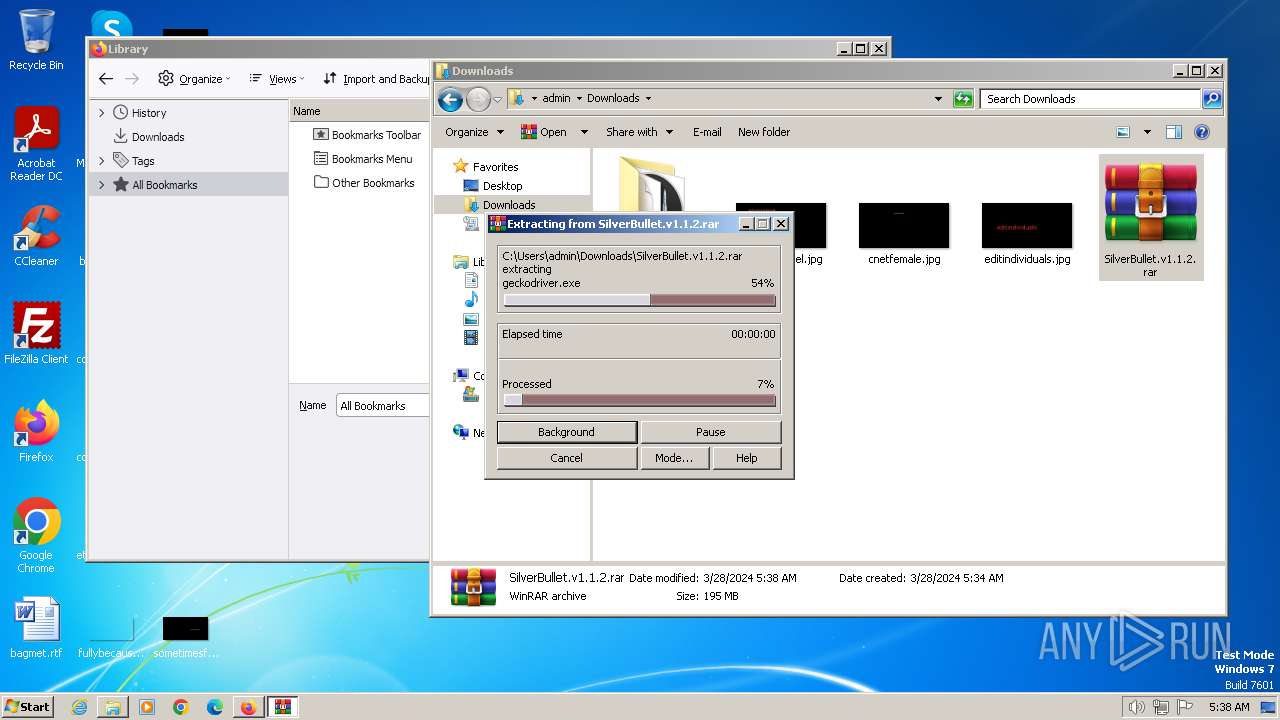This screenshot has width=1280, height=720.
Task: Open Firefox desktop shortcut
Action: [36, 432]
